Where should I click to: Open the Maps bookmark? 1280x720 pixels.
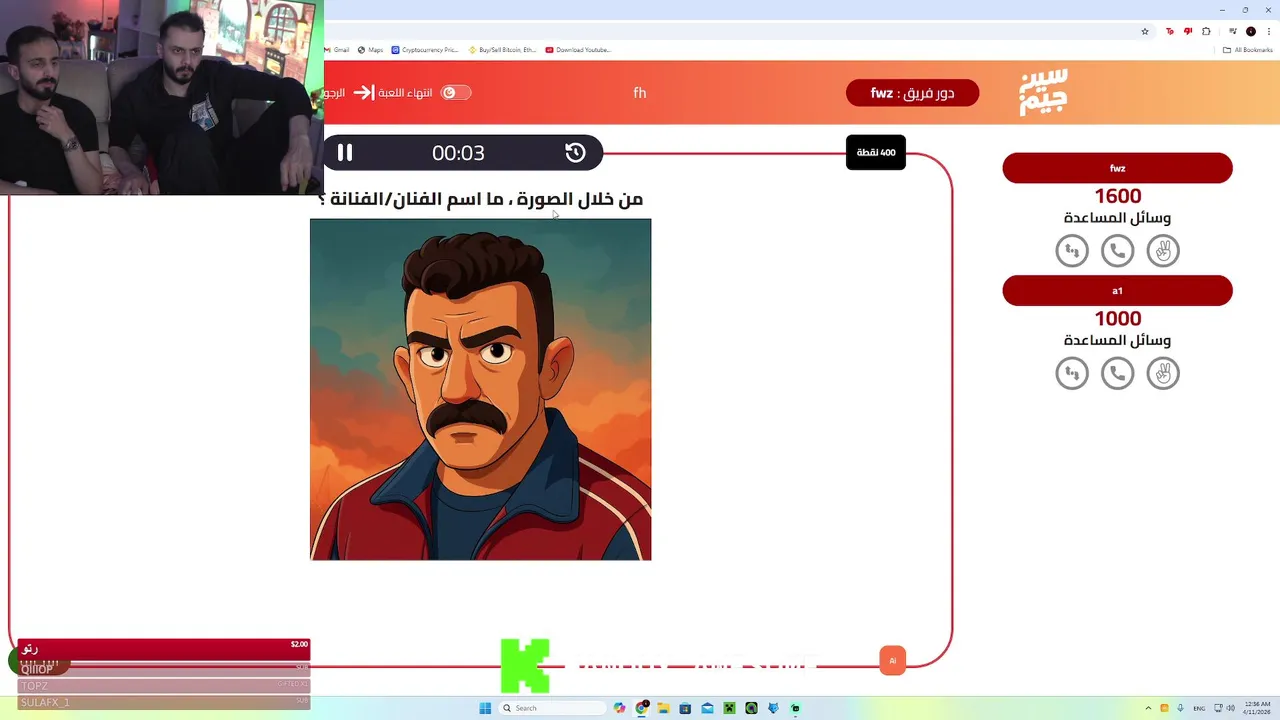[x=370, y=49]
